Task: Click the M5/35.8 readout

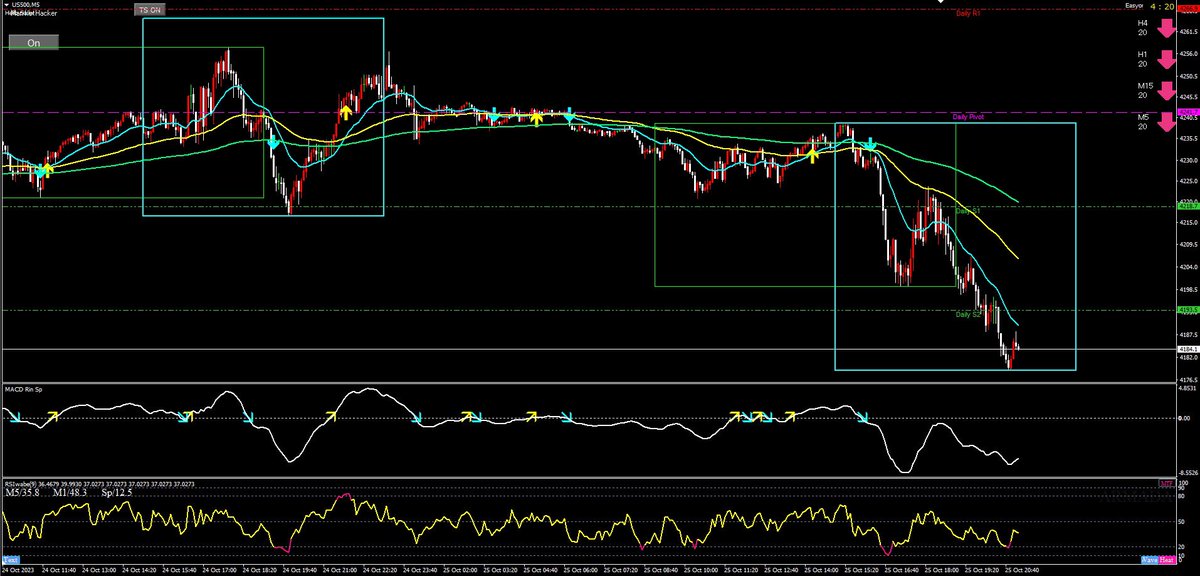Action: coord(23,493)
